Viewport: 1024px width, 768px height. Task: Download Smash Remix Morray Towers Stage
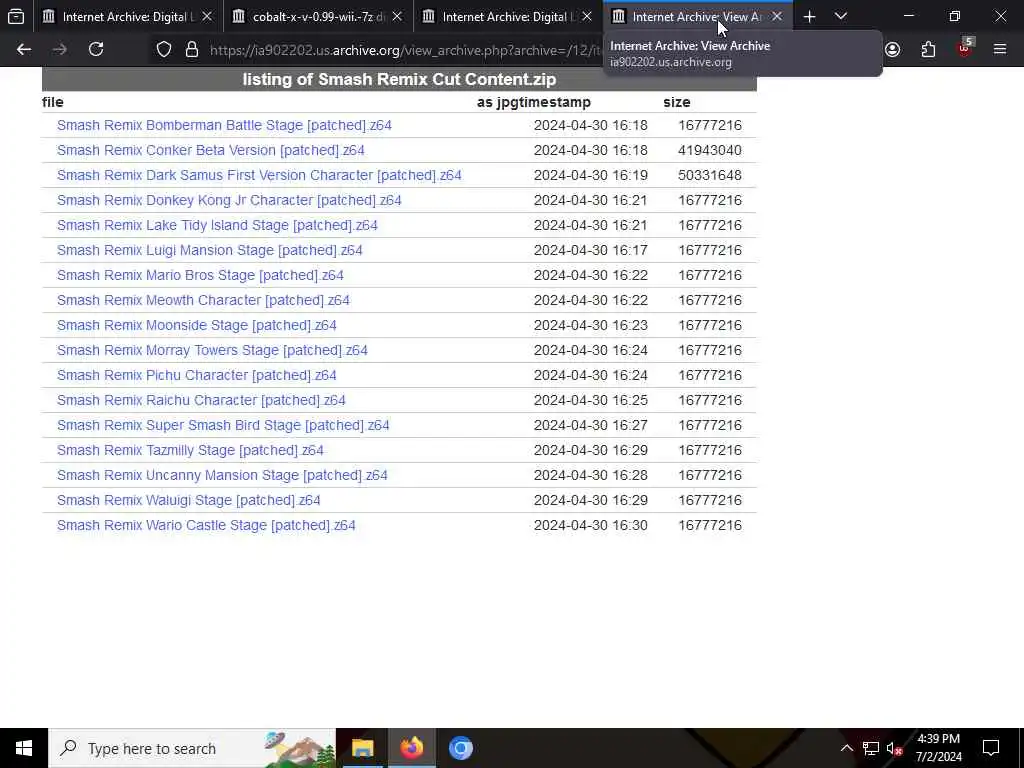(x=212, y=350)
